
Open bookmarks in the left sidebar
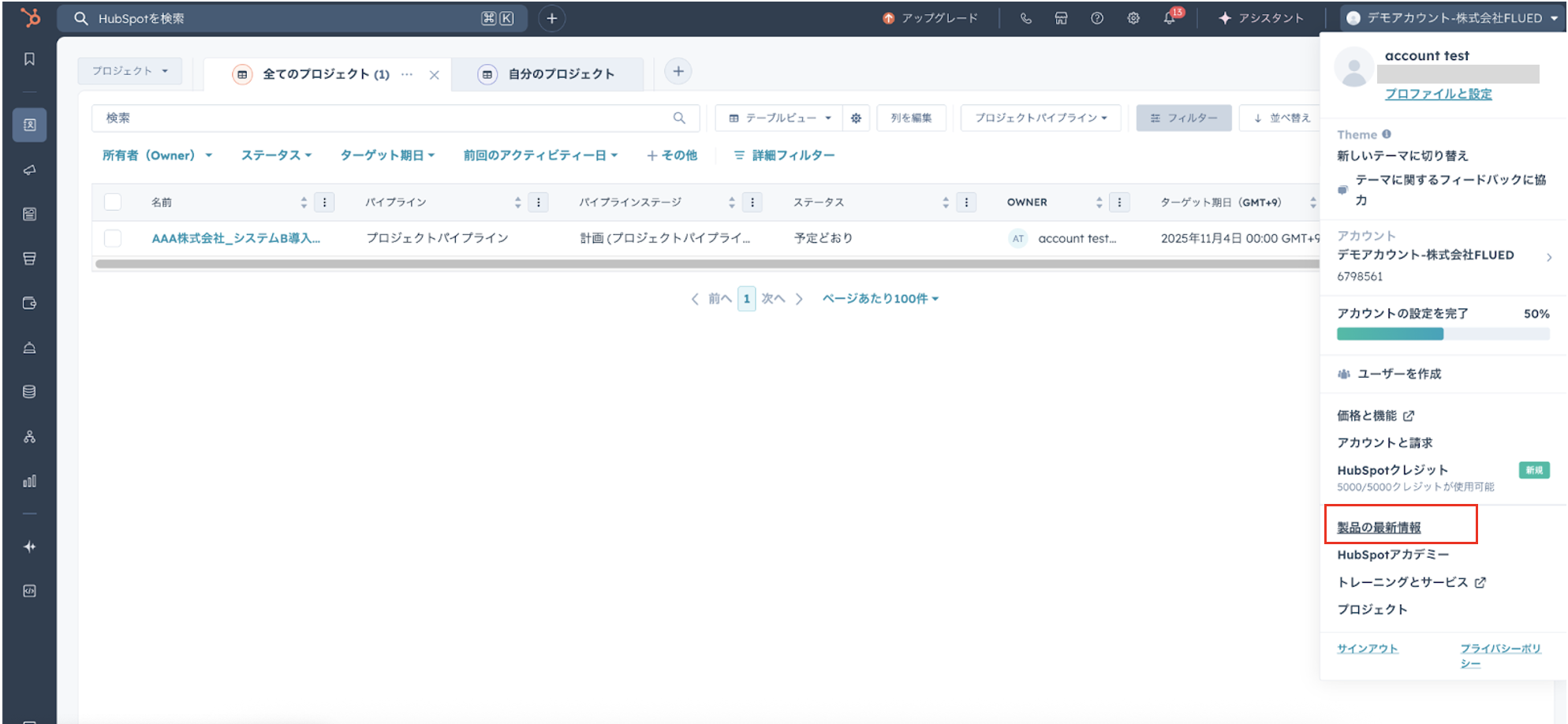(x=30, y=59)
